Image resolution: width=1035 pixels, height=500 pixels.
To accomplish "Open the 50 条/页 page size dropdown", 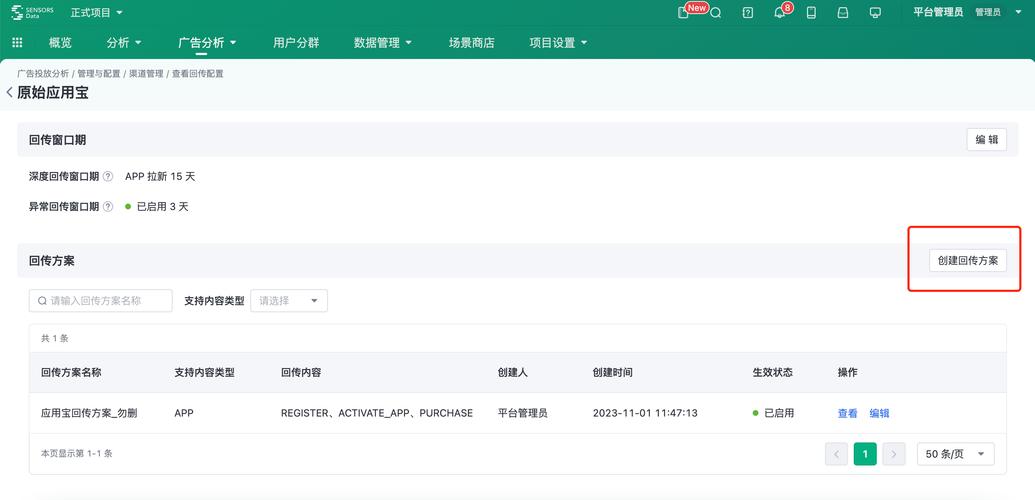I will click(955, 454).
